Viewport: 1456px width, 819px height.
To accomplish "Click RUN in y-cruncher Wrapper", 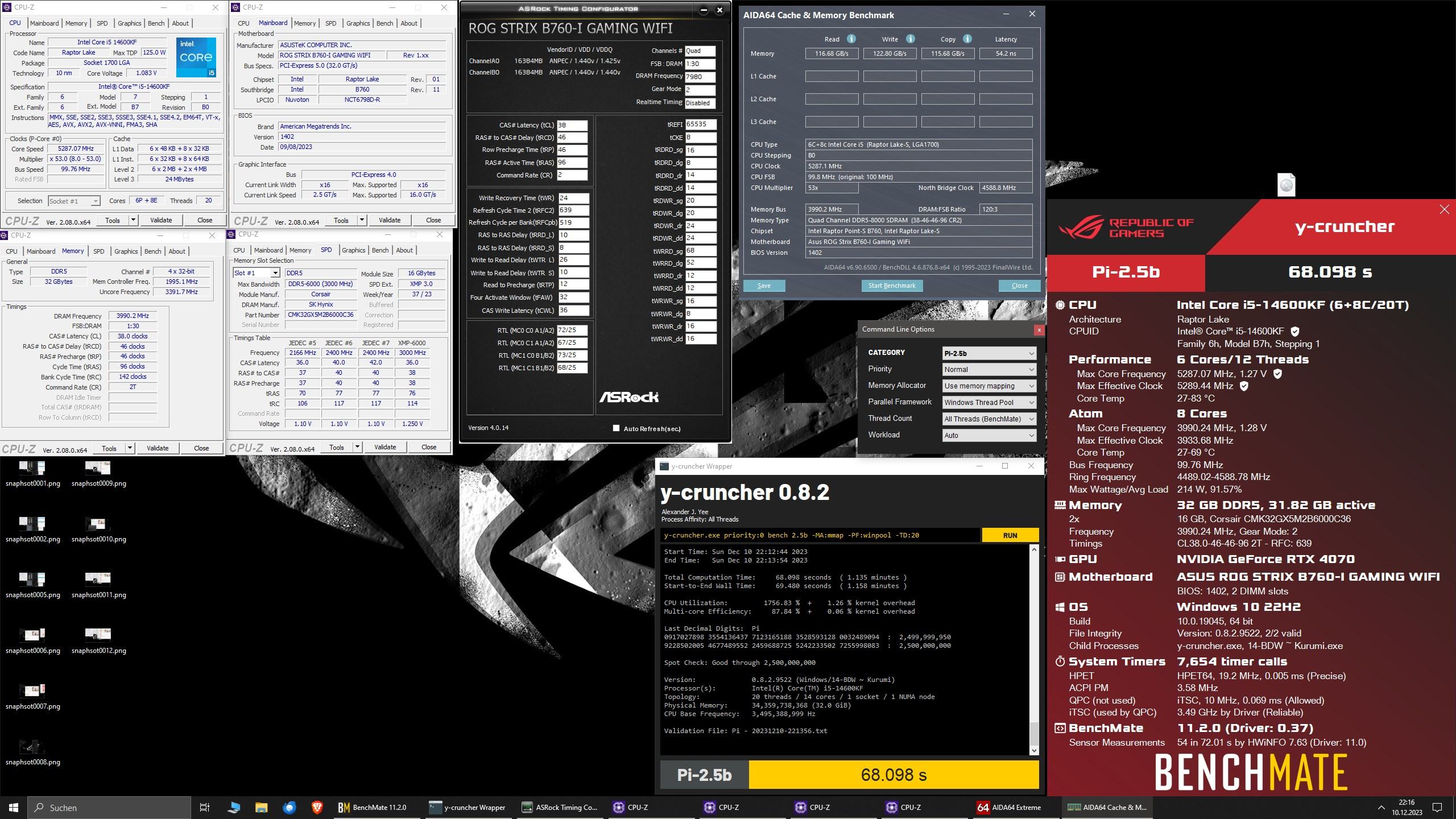I will (1010, 535).
